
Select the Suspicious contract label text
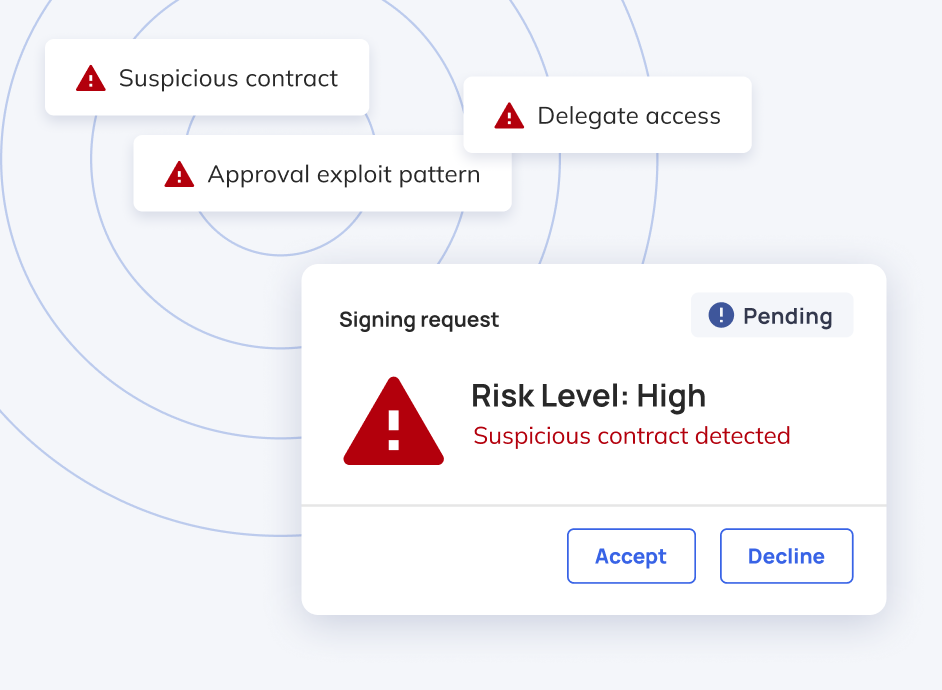(228, 78)
